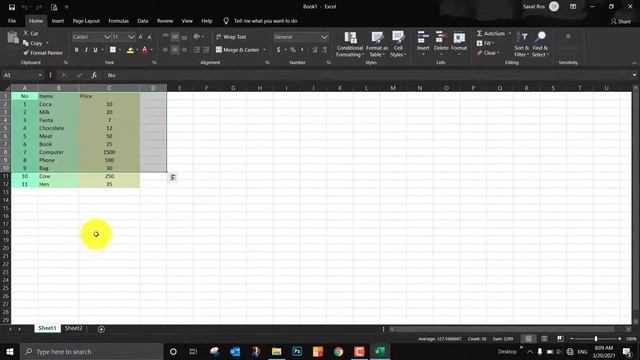Toggle Italic formatting

tap(86, 50)
